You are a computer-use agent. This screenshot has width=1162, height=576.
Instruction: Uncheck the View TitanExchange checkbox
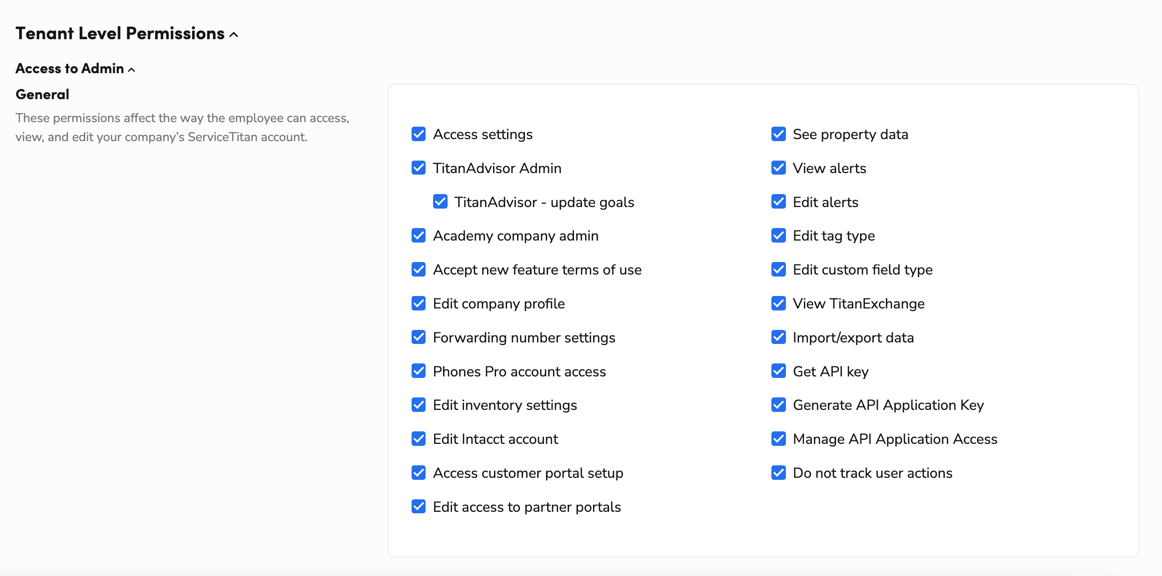pos(778,303)
